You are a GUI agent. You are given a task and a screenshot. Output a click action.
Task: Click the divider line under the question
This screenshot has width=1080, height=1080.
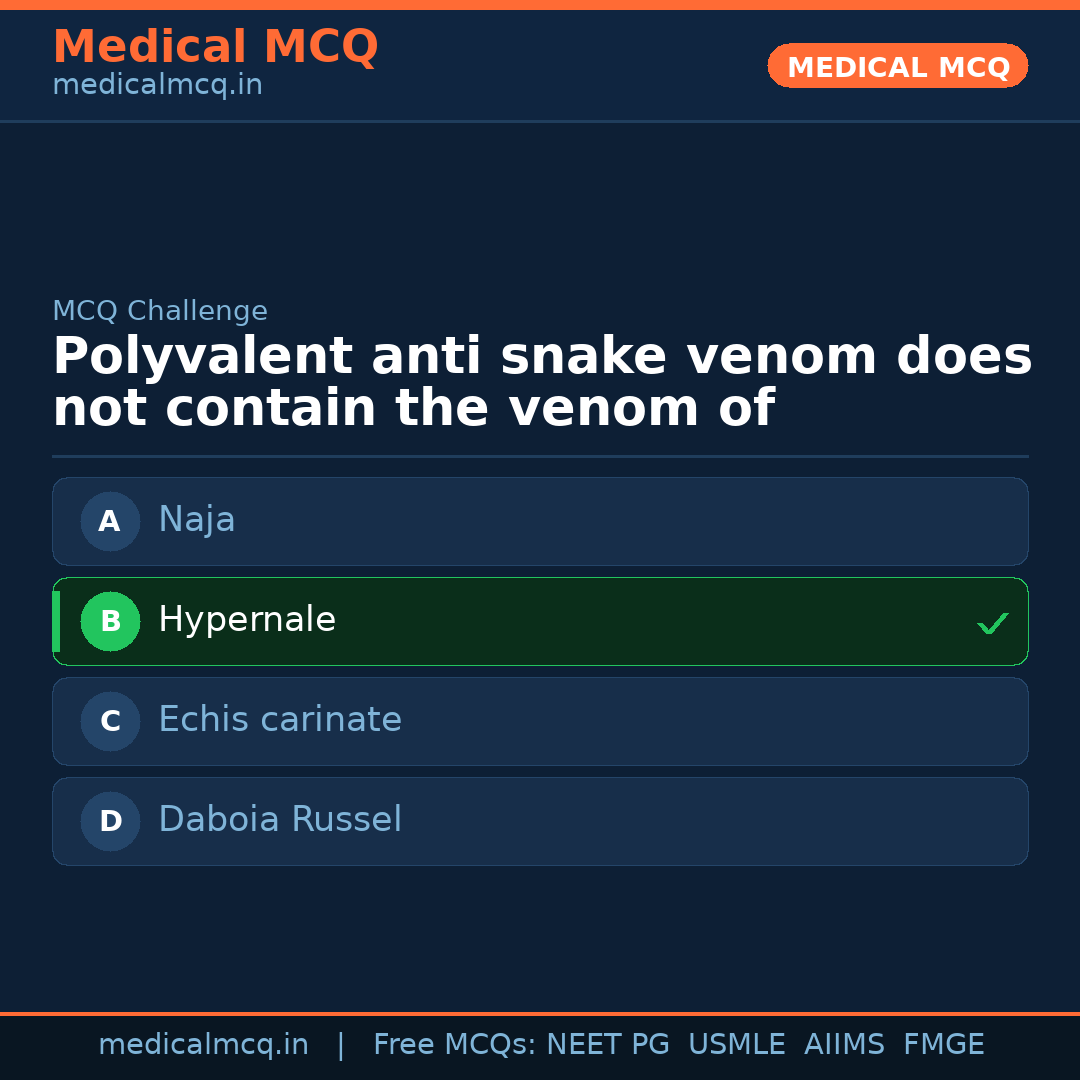(540, 456)
